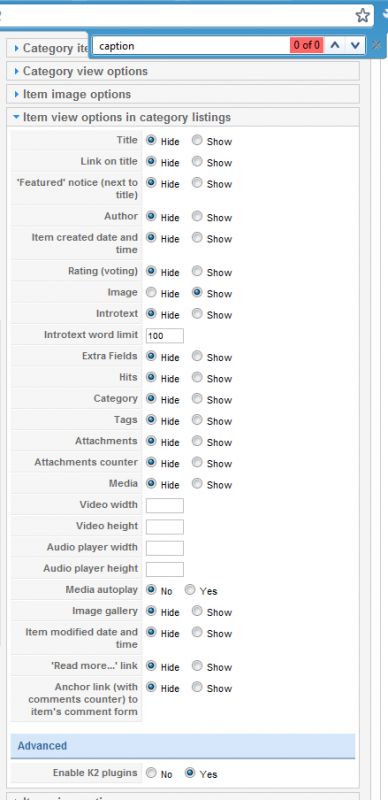This screenshot has width=388, height=800.
Task: Click the Video width input field
Action: (x=165, y=506)
